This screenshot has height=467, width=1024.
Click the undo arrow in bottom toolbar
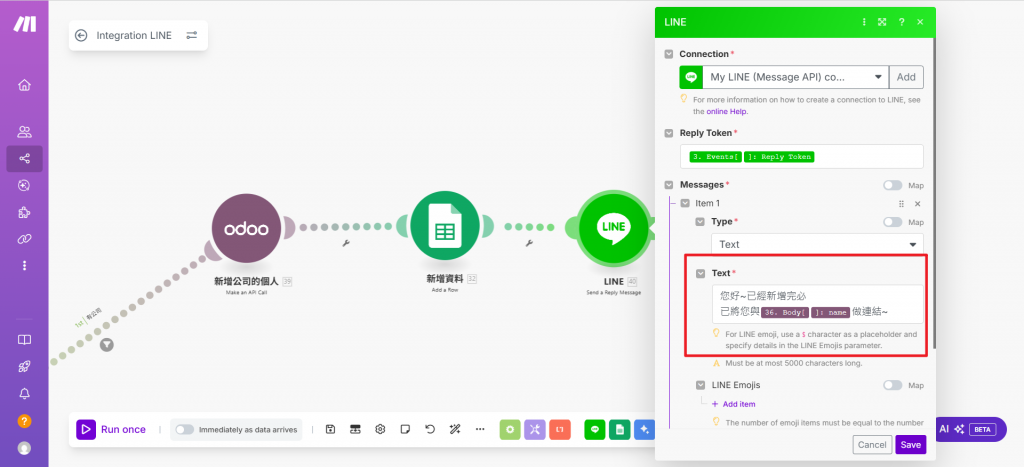[x=430, y=429]
